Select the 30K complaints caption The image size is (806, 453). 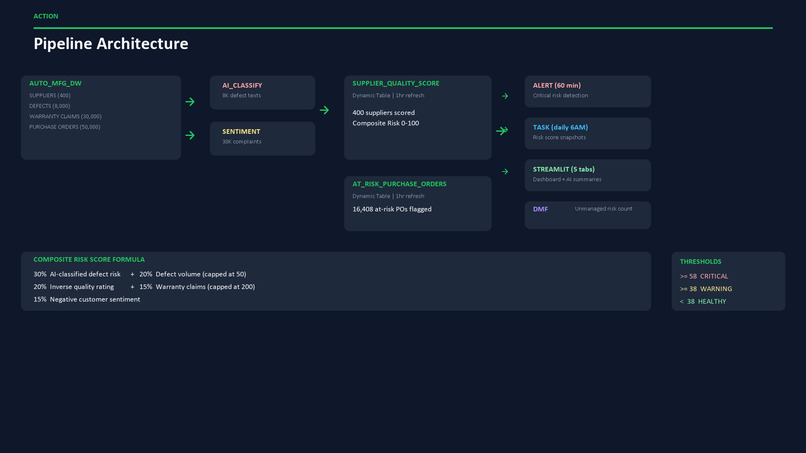coord(242,142)
